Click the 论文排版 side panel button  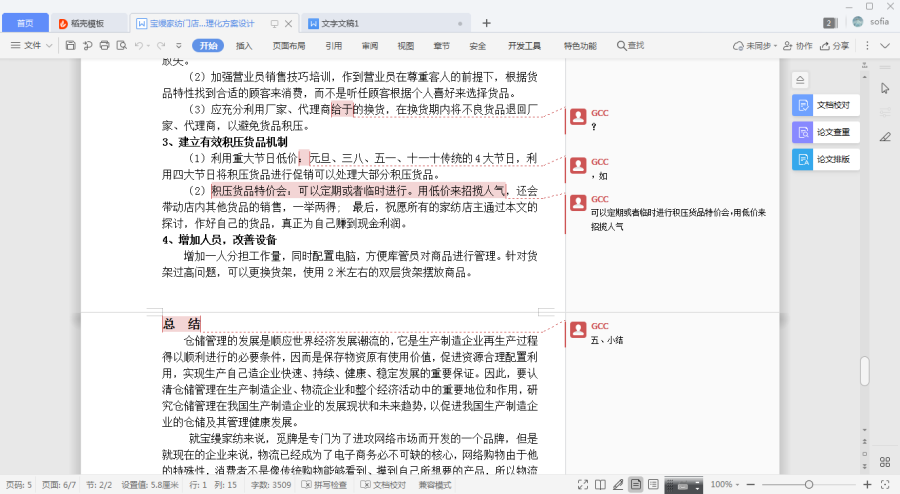(x=825, y=159)
